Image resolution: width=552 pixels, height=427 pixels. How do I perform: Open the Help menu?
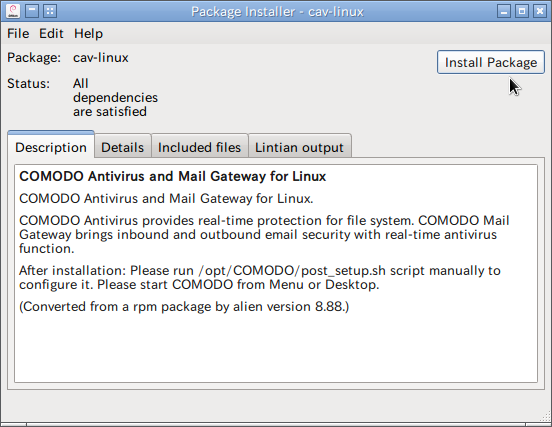88,34
